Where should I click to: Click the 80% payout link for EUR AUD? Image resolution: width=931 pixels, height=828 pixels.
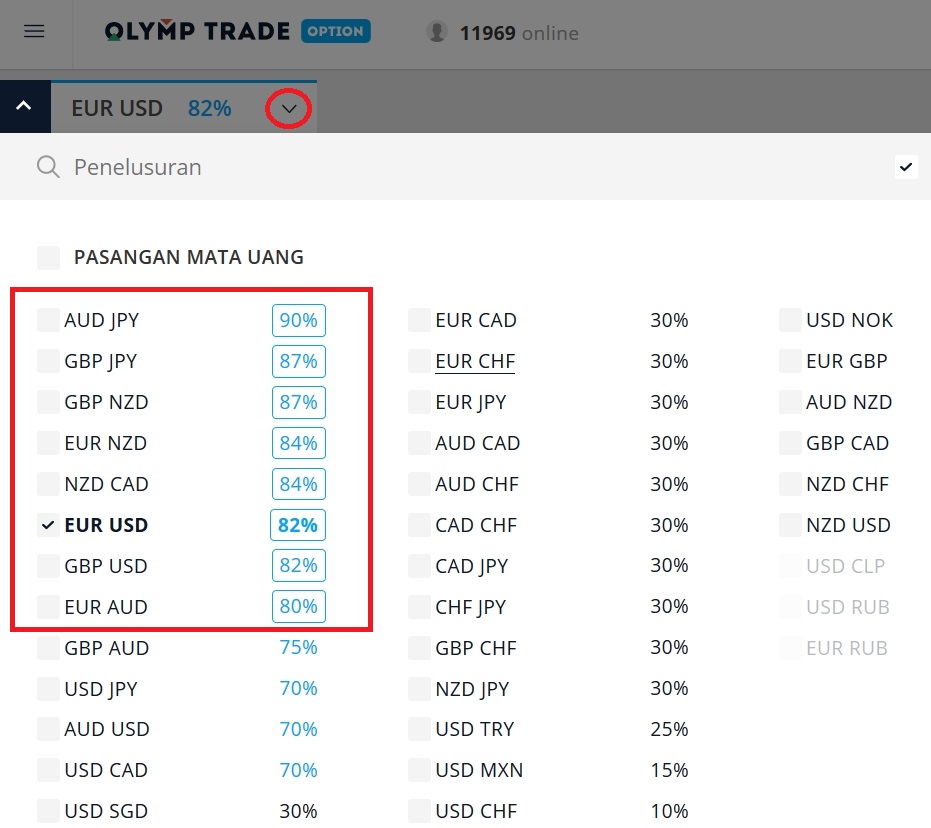coord(298,607)
